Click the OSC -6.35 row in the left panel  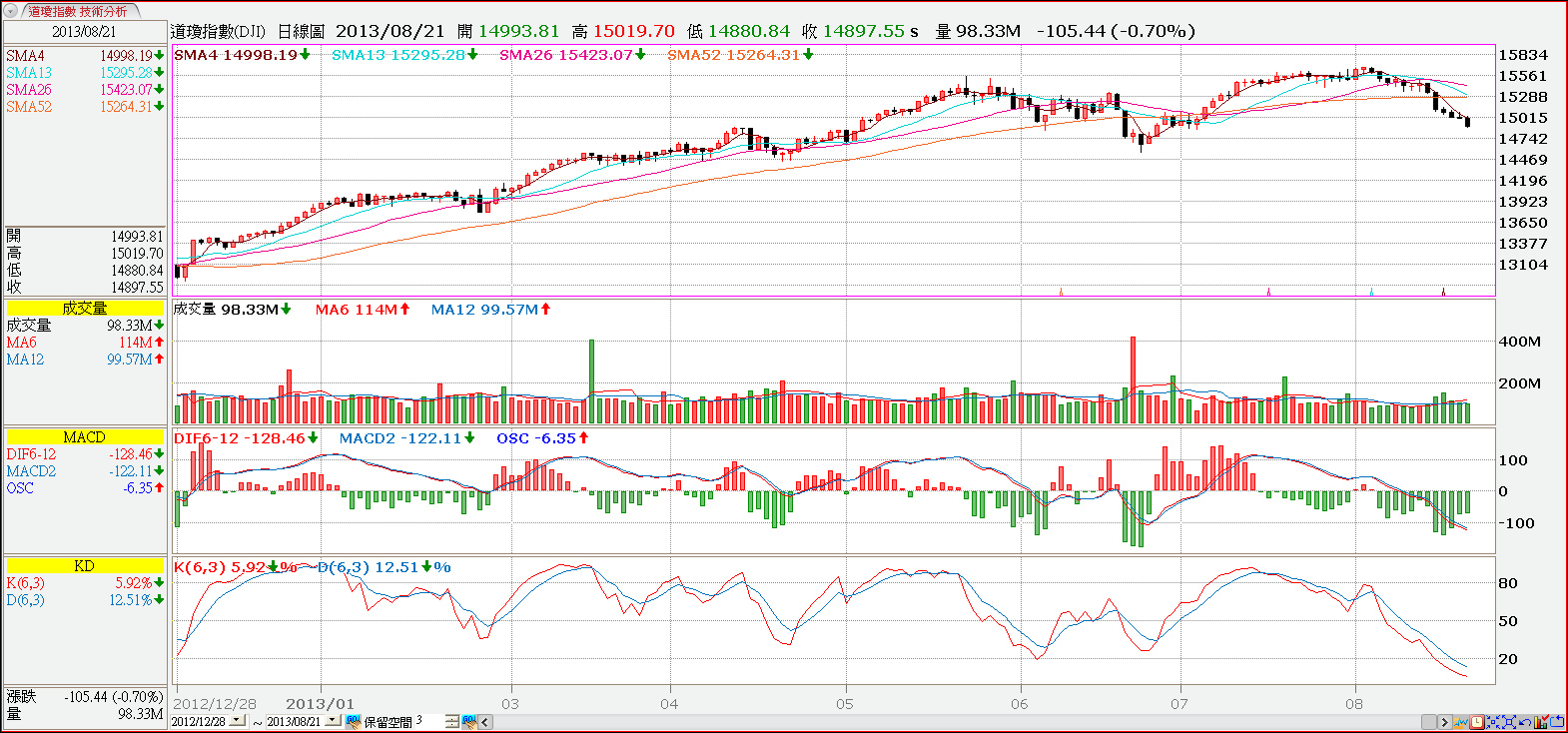[x=85, y=488]
